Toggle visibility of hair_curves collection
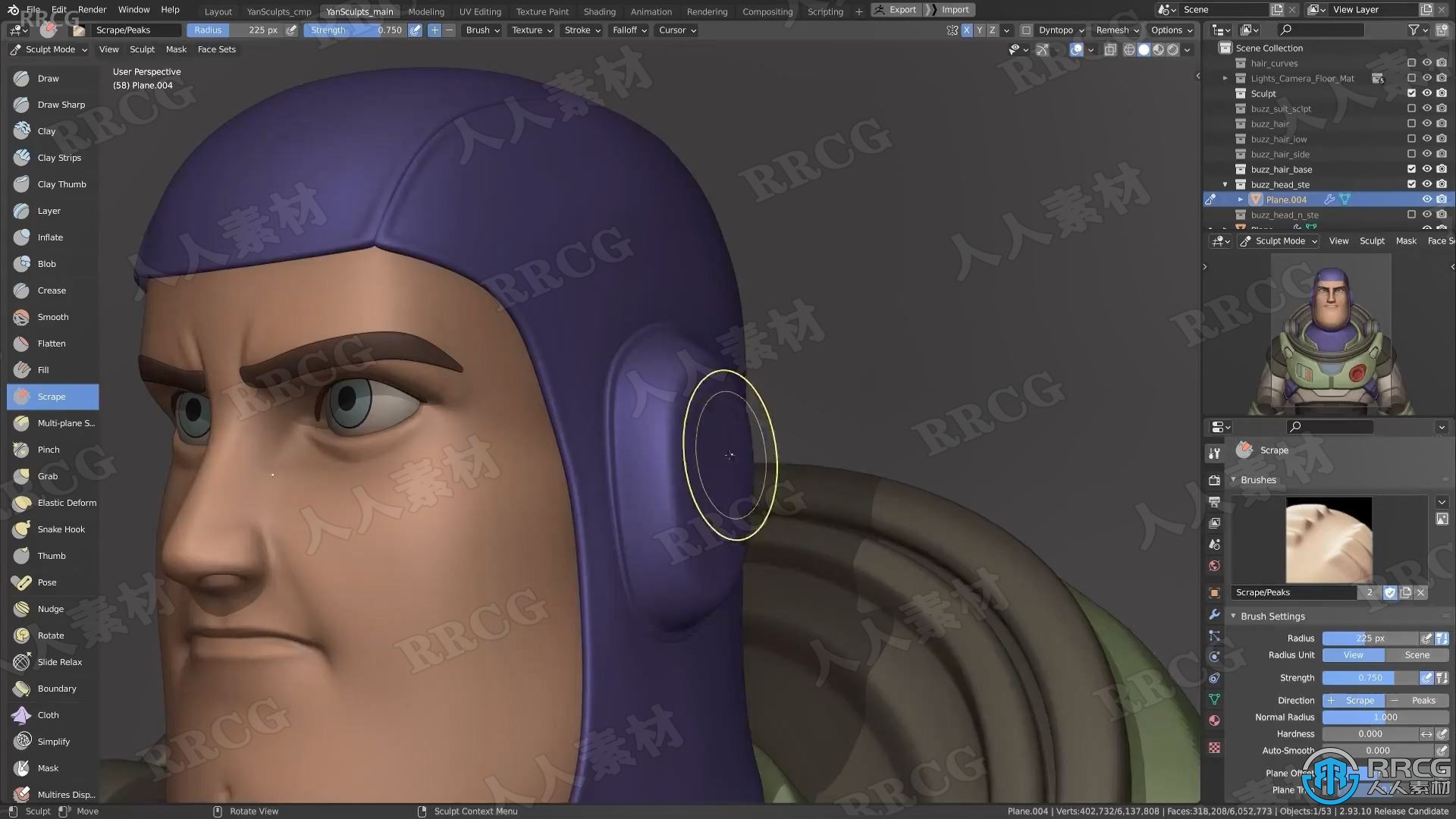This screenshot has width=1456, height=819. coord(1426,63)
